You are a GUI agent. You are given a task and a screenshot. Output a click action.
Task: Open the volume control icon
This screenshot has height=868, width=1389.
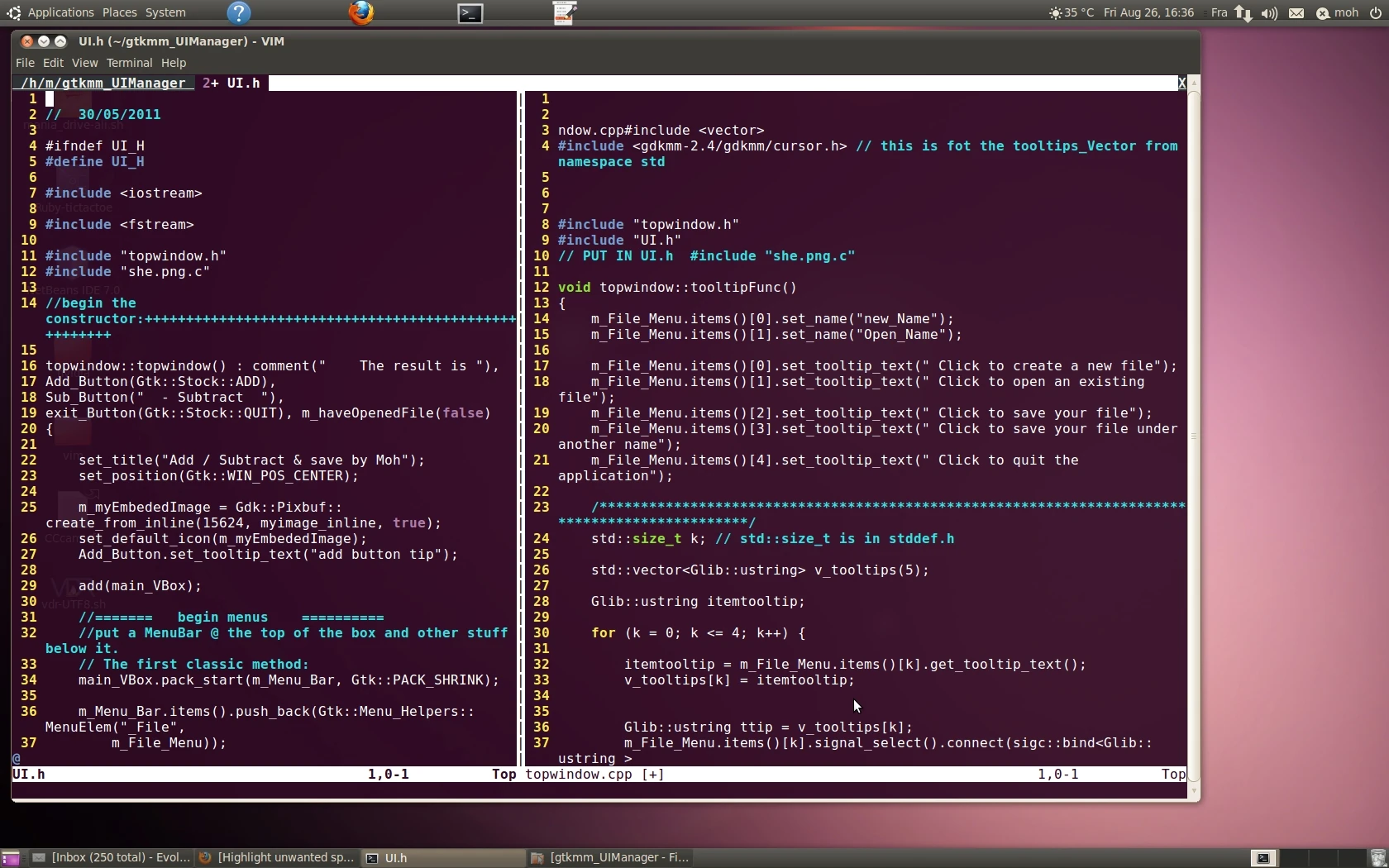[x=1269, y=13]
